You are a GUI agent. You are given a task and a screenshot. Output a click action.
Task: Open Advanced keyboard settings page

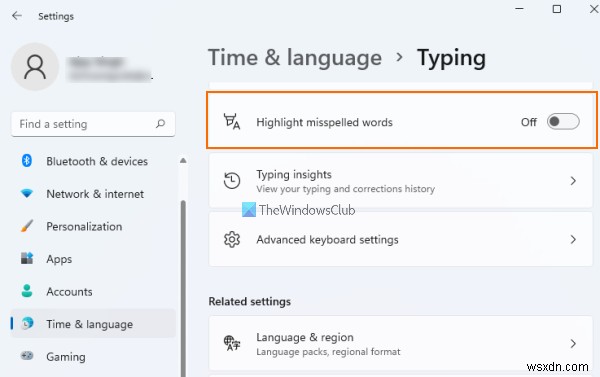[400, 240]
